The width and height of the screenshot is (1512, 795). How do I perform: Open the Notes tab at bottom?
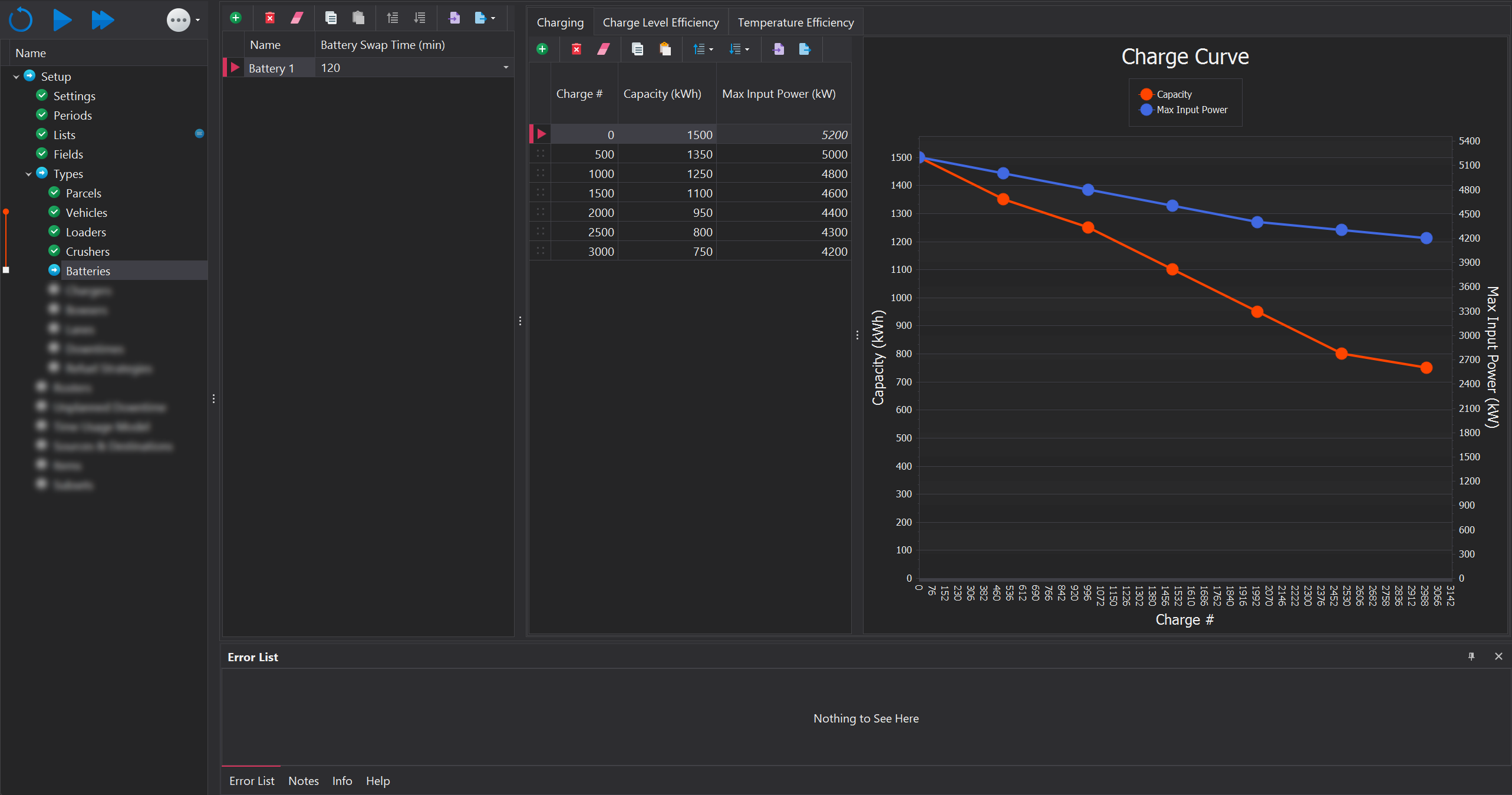pos(303,781)
